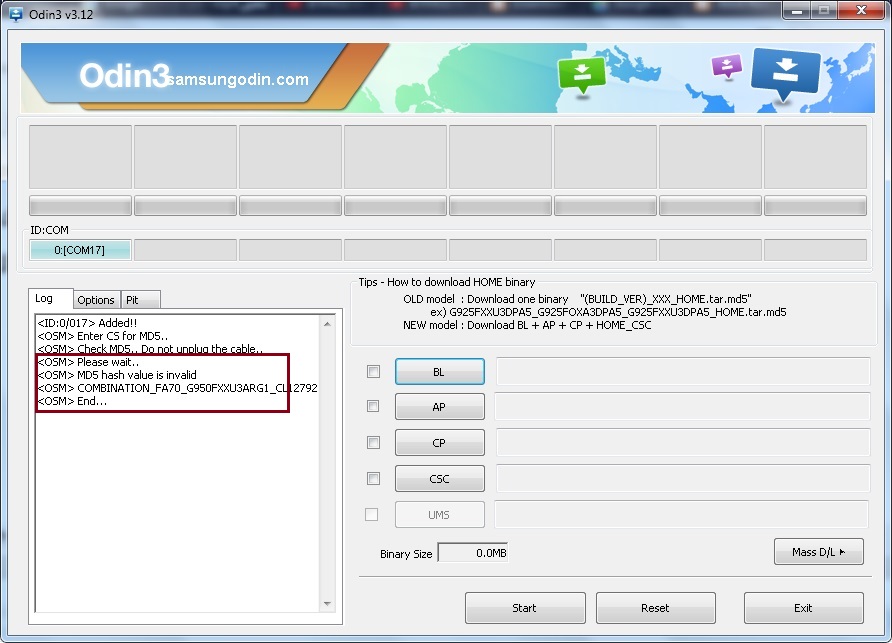
Task: Click the greyed-out UMS button
Action: (440, 514)
